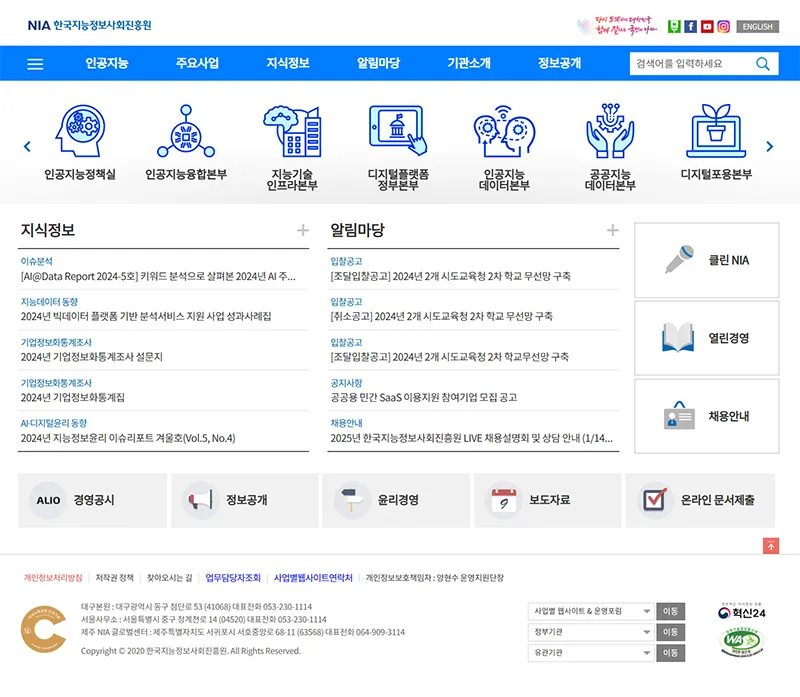Click the 인공지능 데이터본부 heads icon
Viewport: 800px width, 697px height.
pyautogui.click(x=504, y=131)
